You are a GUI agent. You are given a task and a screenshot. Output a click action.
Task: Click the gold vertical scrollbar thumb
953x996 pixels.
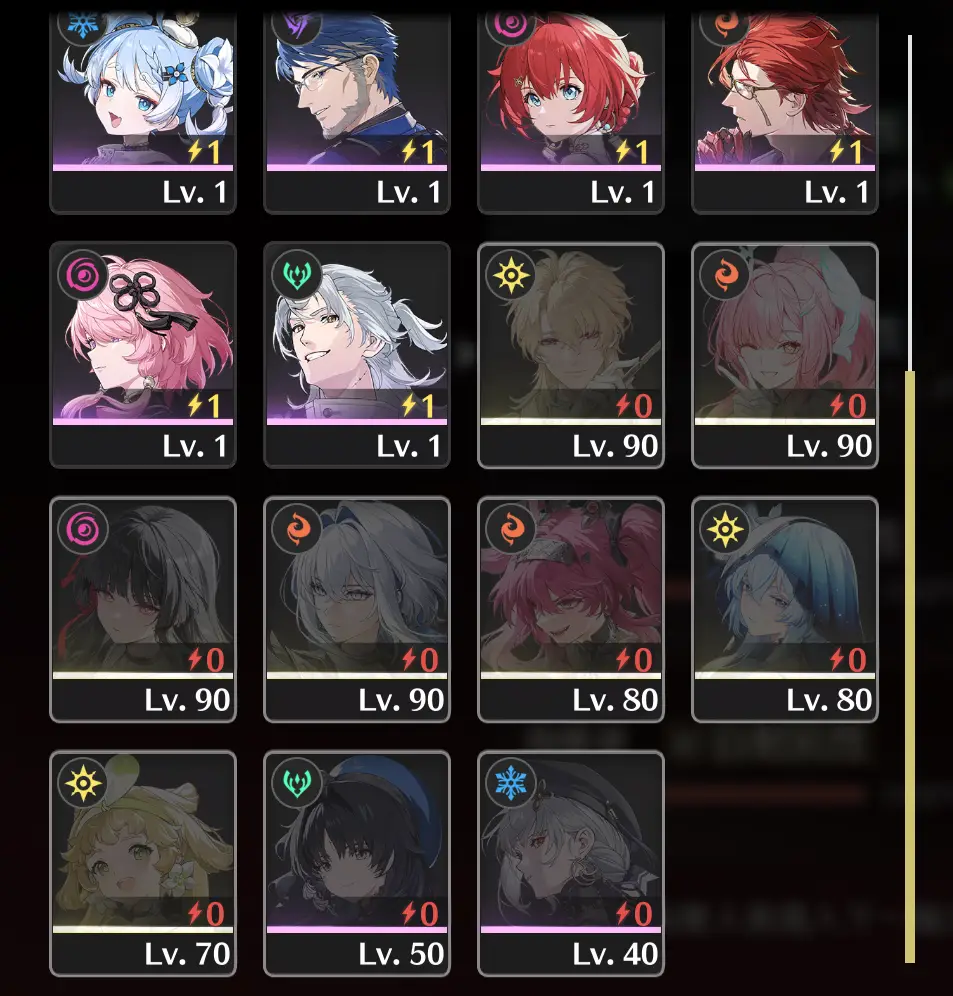coord(910,667)
